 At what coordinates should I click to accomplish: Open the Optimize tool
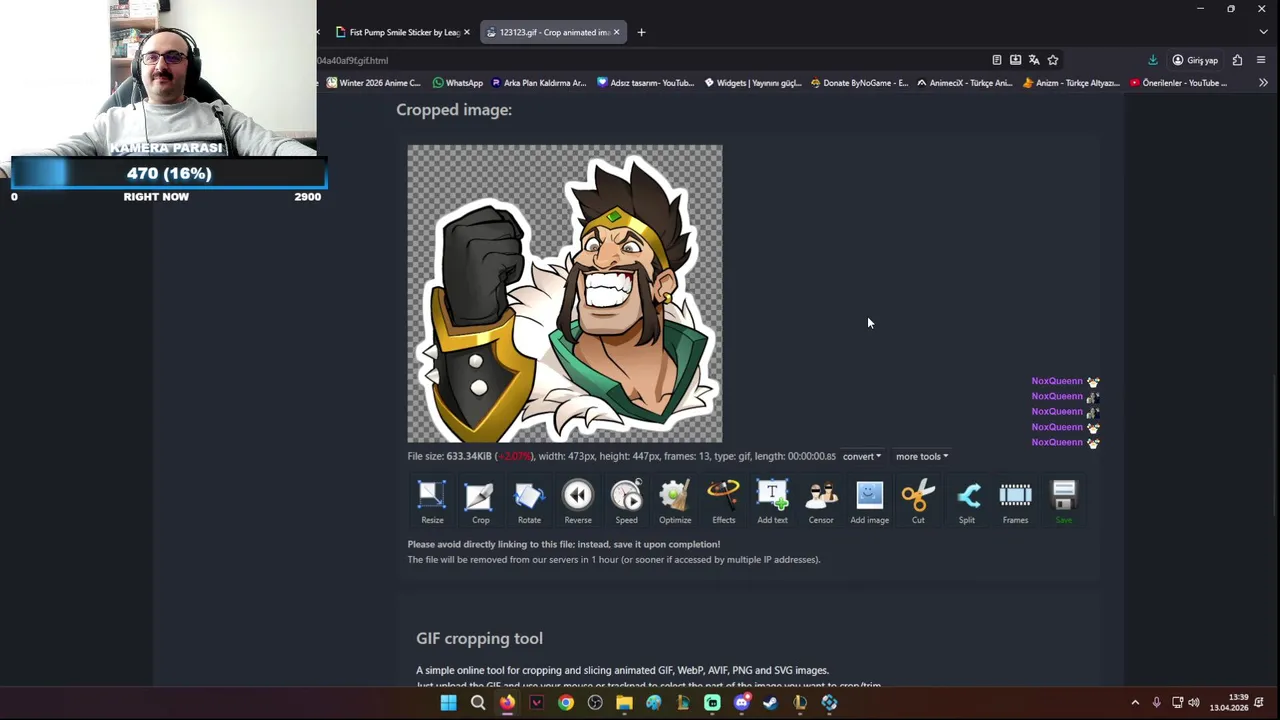coord(675,502)
